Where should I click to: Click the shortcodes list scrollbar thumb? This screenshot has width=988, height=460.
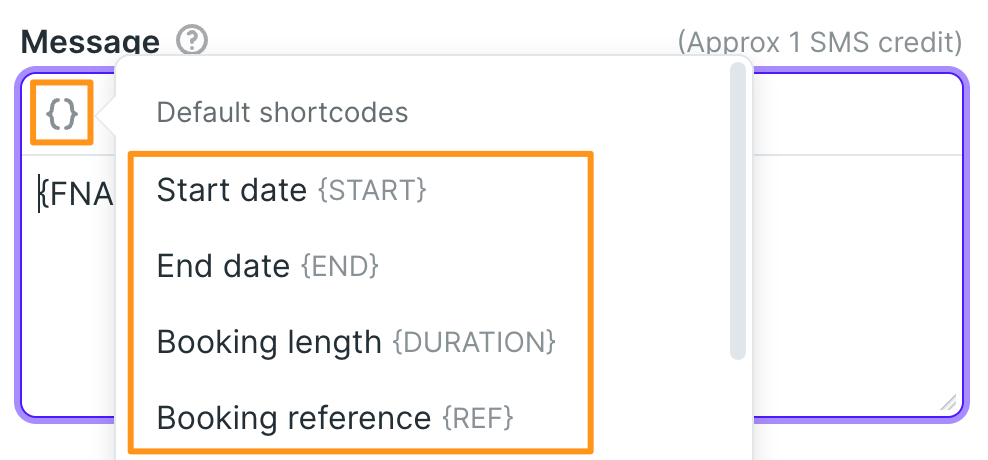738,211
